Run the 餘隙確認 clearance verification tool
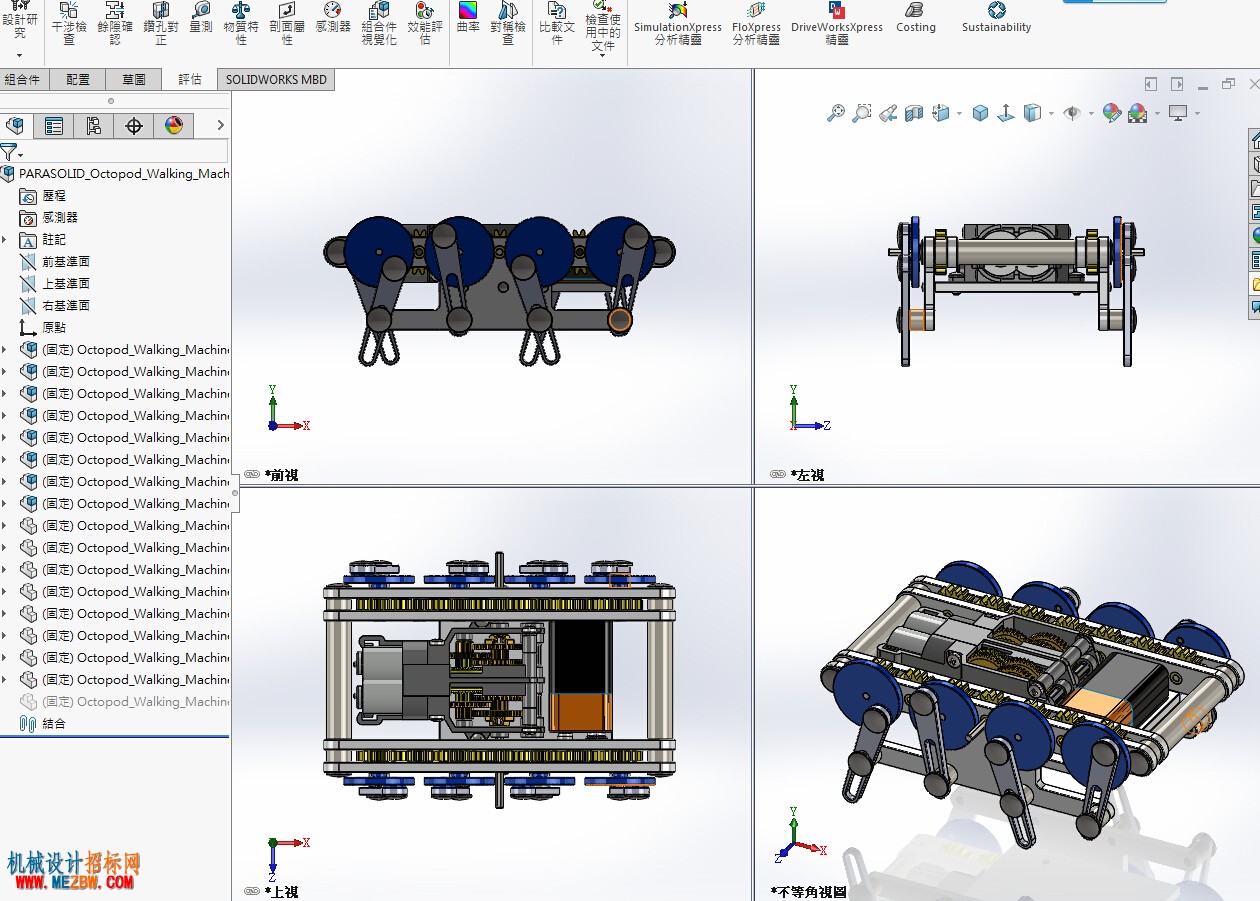1260x901 pixels. tap(115, 23)
